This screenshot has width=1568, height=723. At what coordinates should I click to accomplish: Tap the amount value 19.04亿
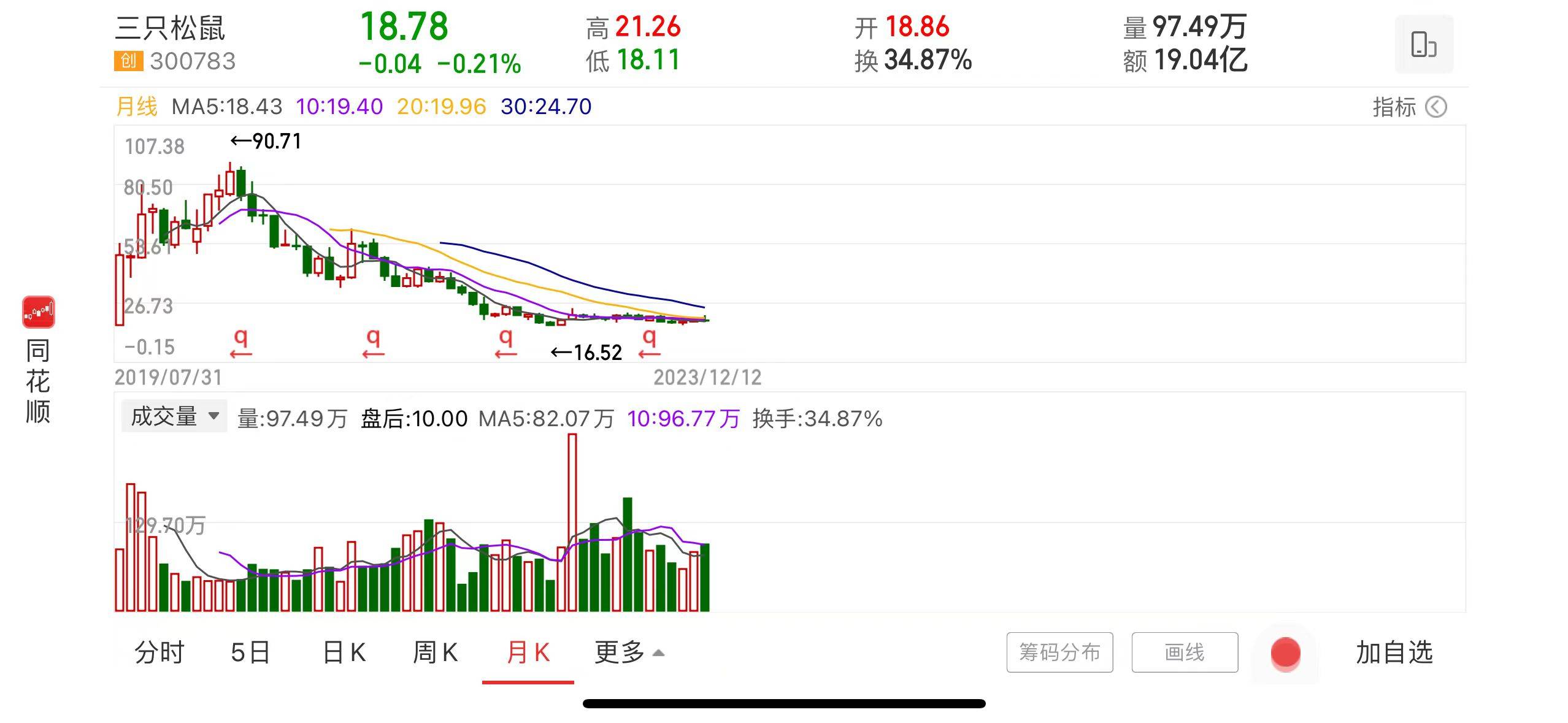point(1201,60)
